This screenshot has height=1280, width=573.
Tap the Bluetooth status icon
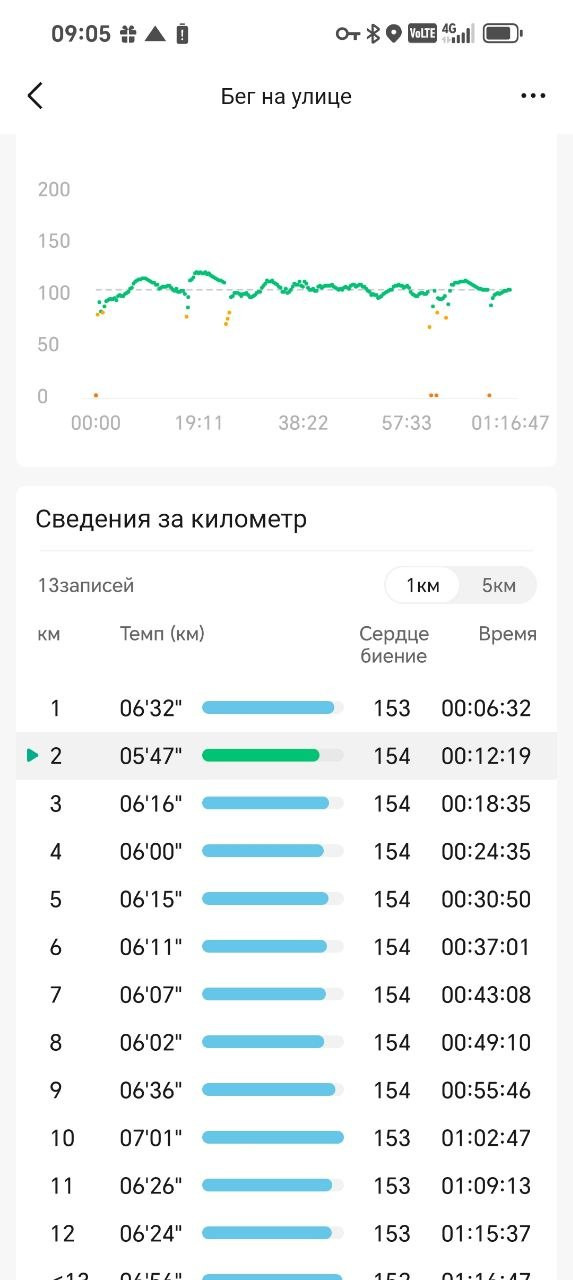coord(373,34)
